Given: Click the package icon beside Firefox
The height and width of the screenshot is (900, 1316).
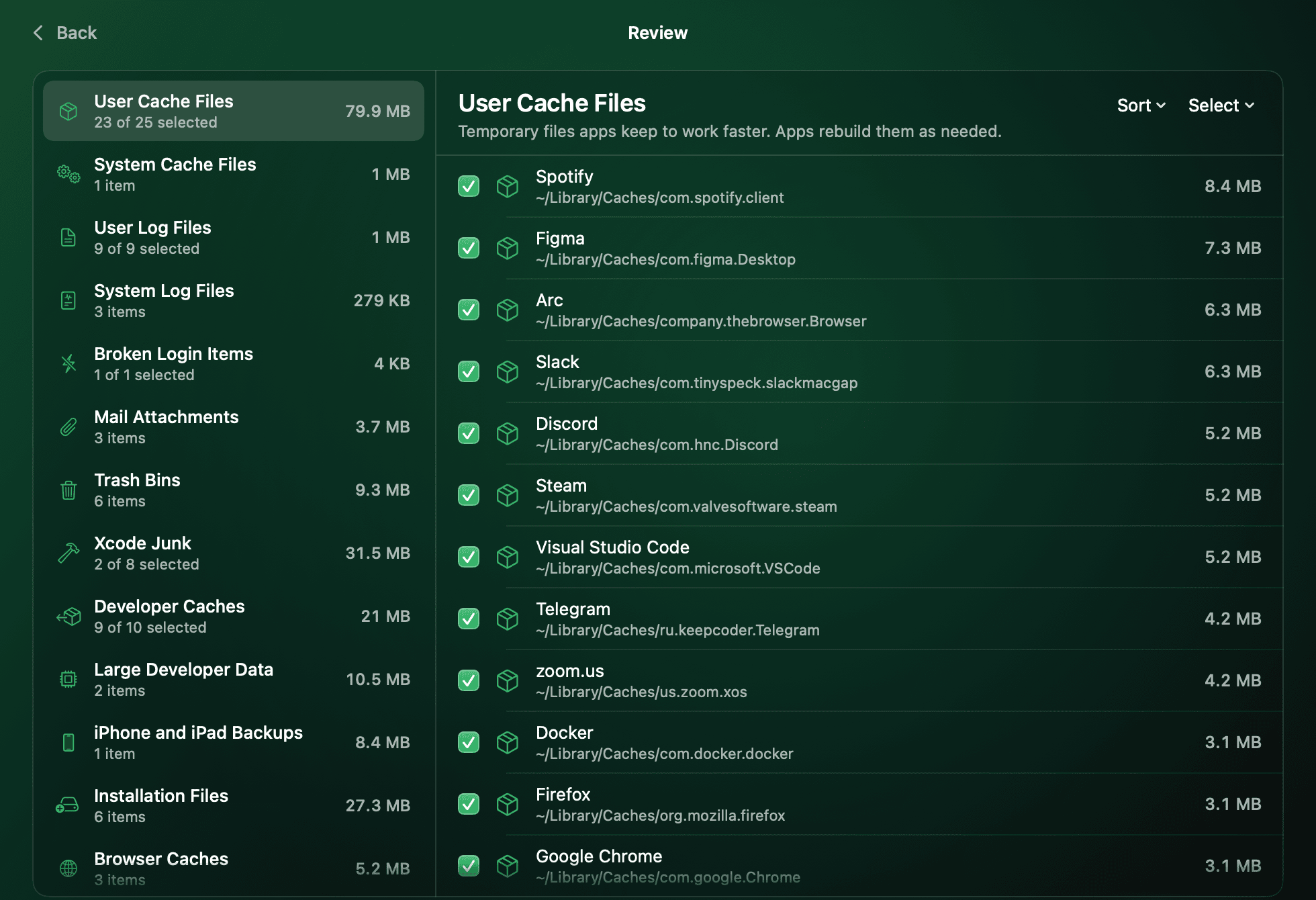Looking at the screenshot, I should click(x=508, y=804).
